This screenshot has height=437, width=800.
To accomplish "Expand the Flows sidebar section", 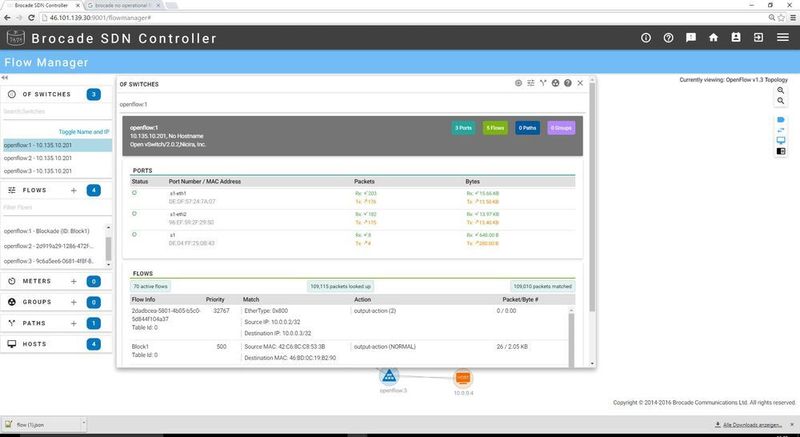I will point(34,190).
